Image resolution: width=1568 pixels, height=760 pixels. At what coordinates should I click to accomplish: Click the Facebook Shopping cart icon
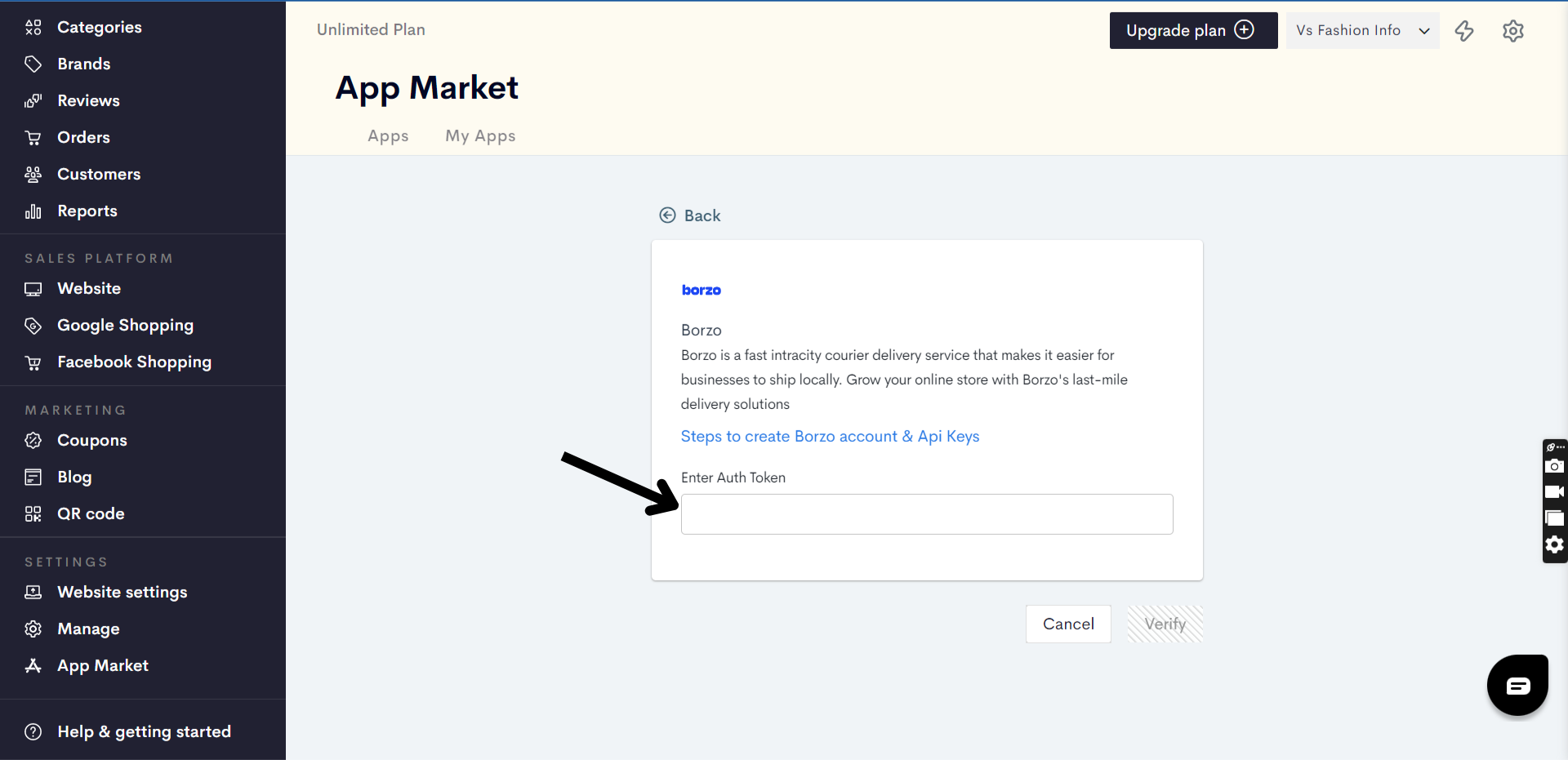[x=33, y=362]
